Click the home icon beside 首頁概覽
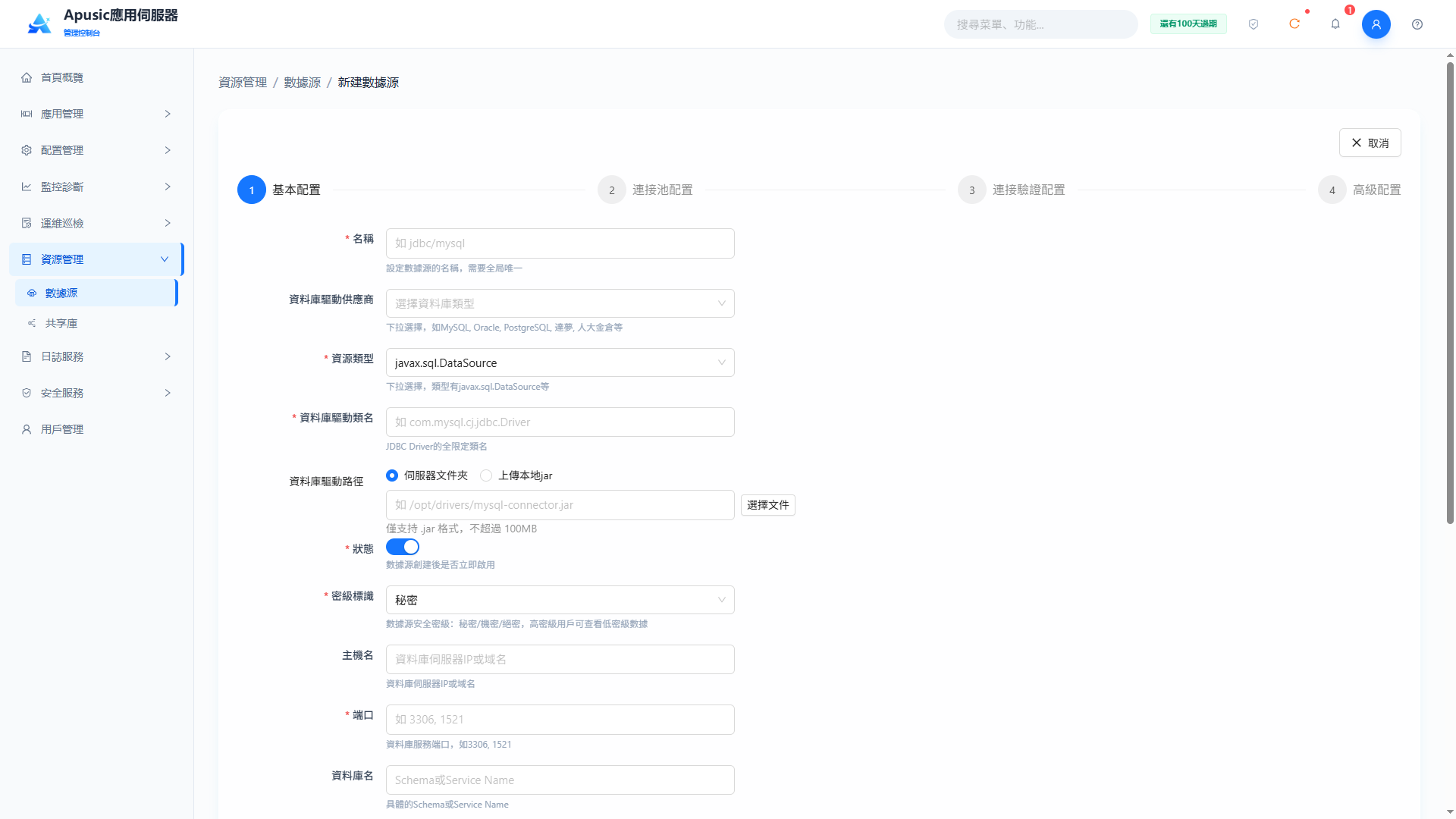Screen dimensions: 1456x819 27,77
